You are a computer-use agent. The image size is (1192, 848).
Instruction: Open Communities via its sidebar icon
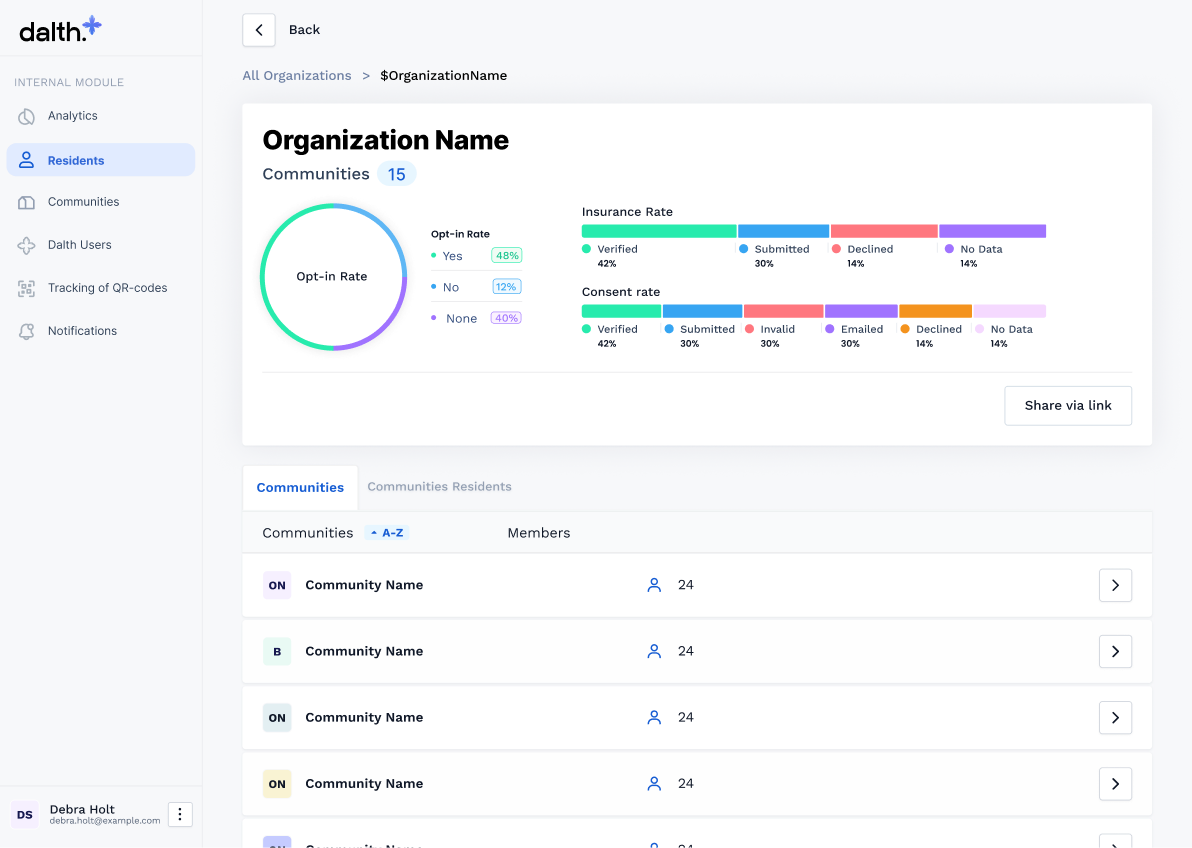coord(27,202)
